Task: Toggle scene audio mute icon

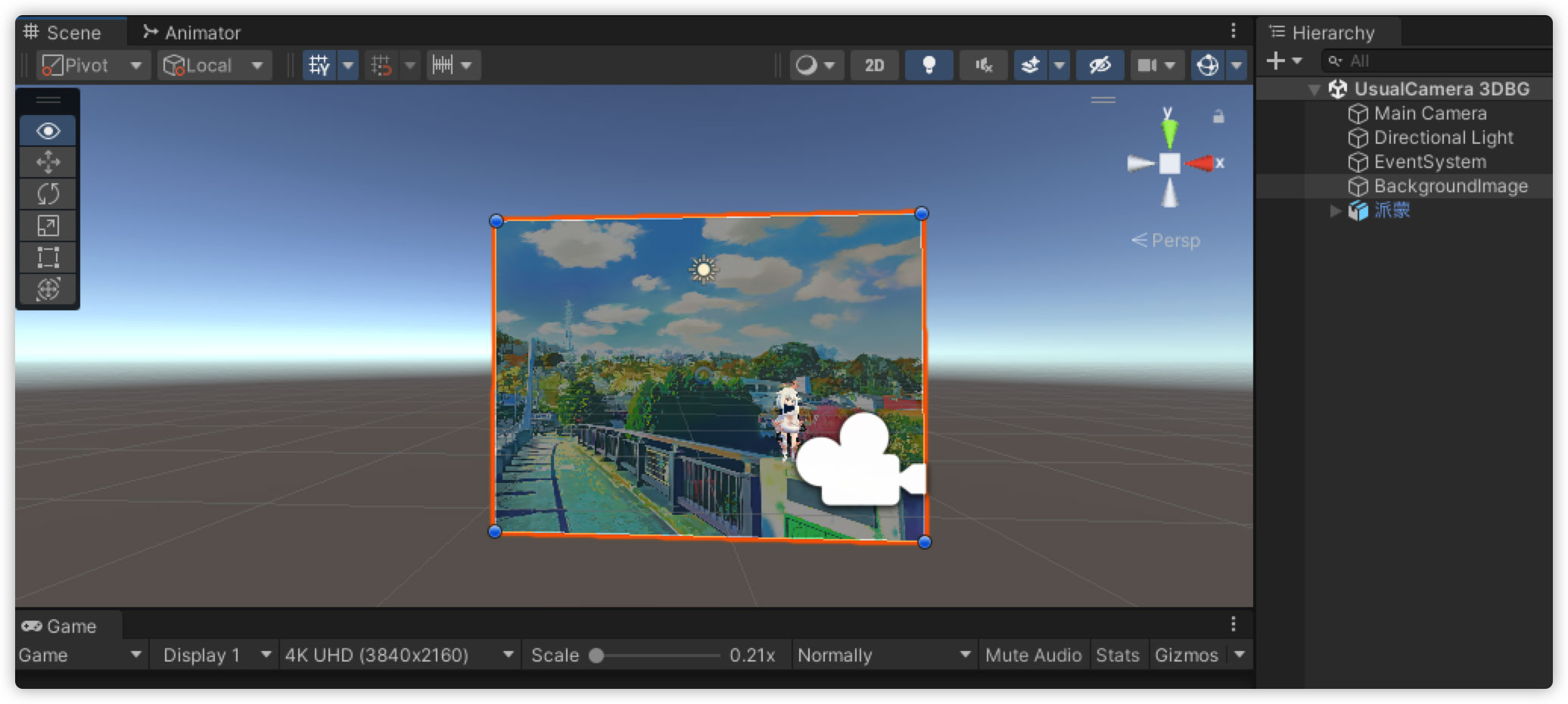Action: point(983,65)
